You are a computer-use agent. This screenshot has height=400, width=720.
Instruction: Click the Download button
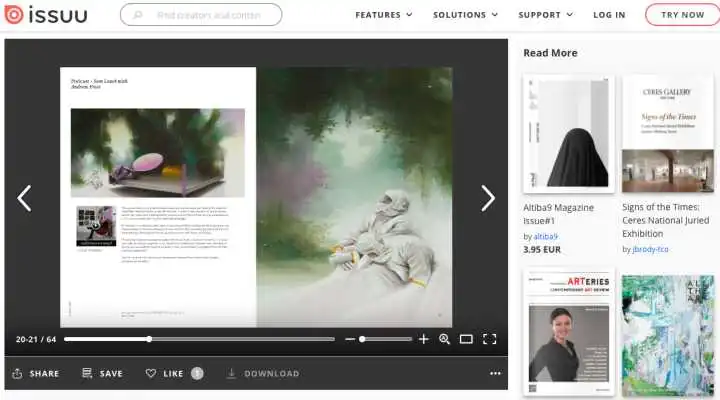263,373
